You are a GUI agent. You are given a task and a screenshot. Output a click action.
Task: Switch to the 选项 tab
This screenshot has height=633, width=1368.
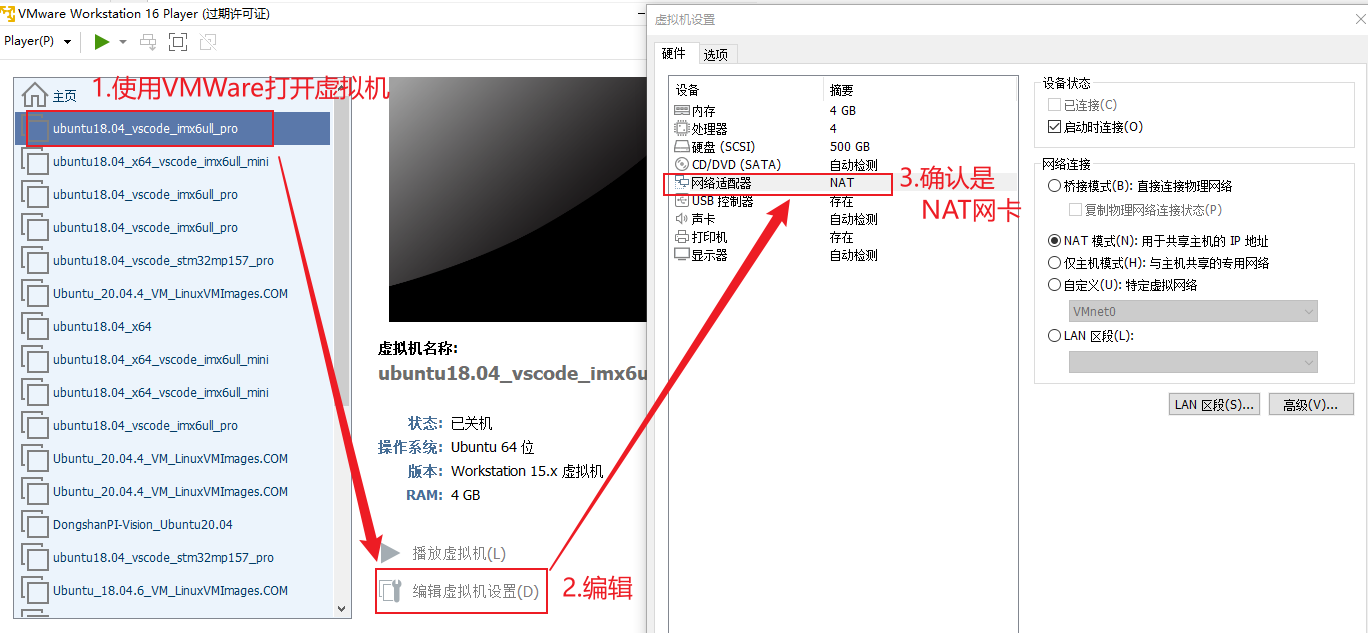click(x=716, y=55)
